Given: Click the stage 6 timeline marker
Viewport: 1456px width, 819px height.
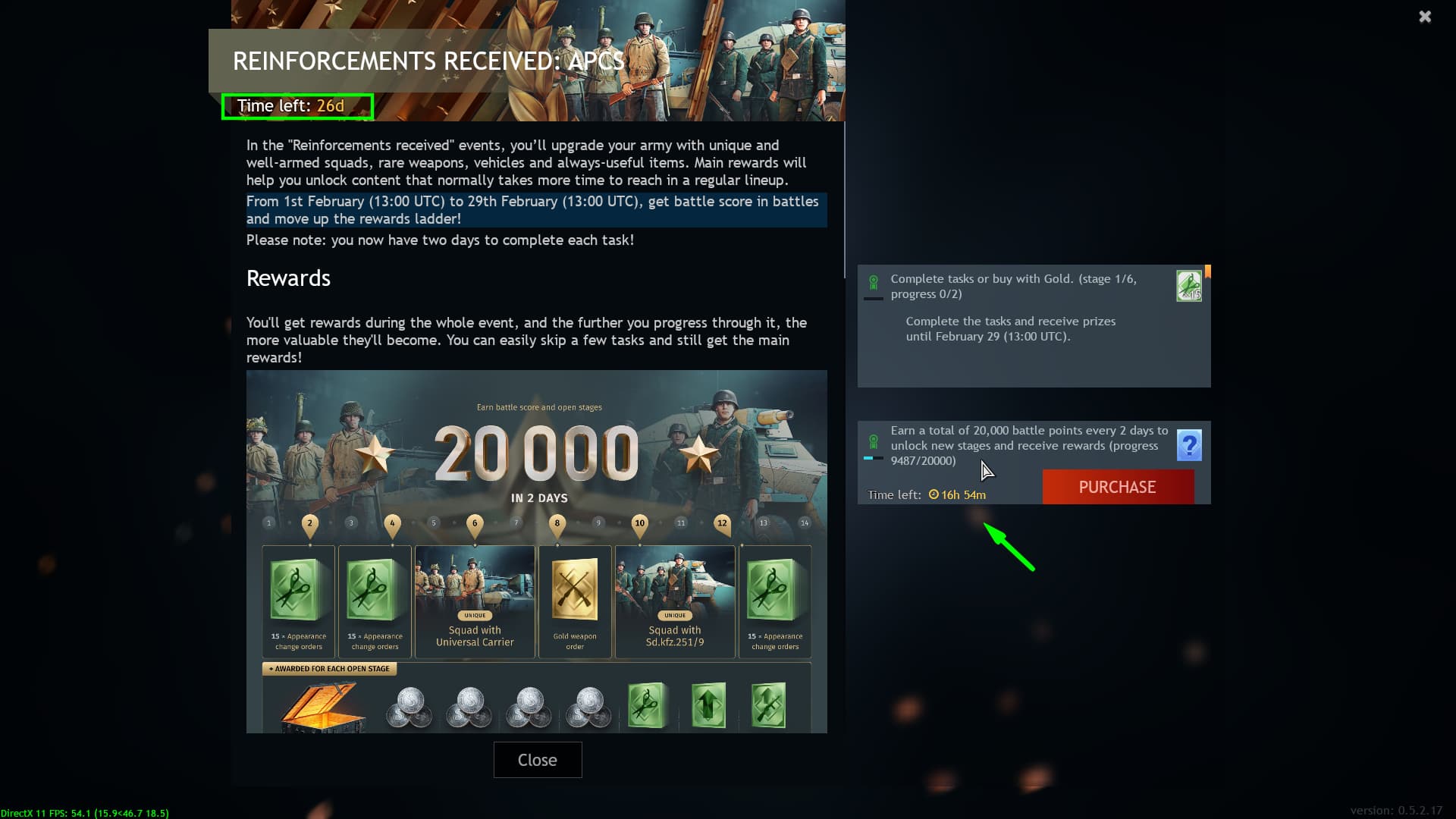Looking at the screenshot, I should tap(475, 524).
